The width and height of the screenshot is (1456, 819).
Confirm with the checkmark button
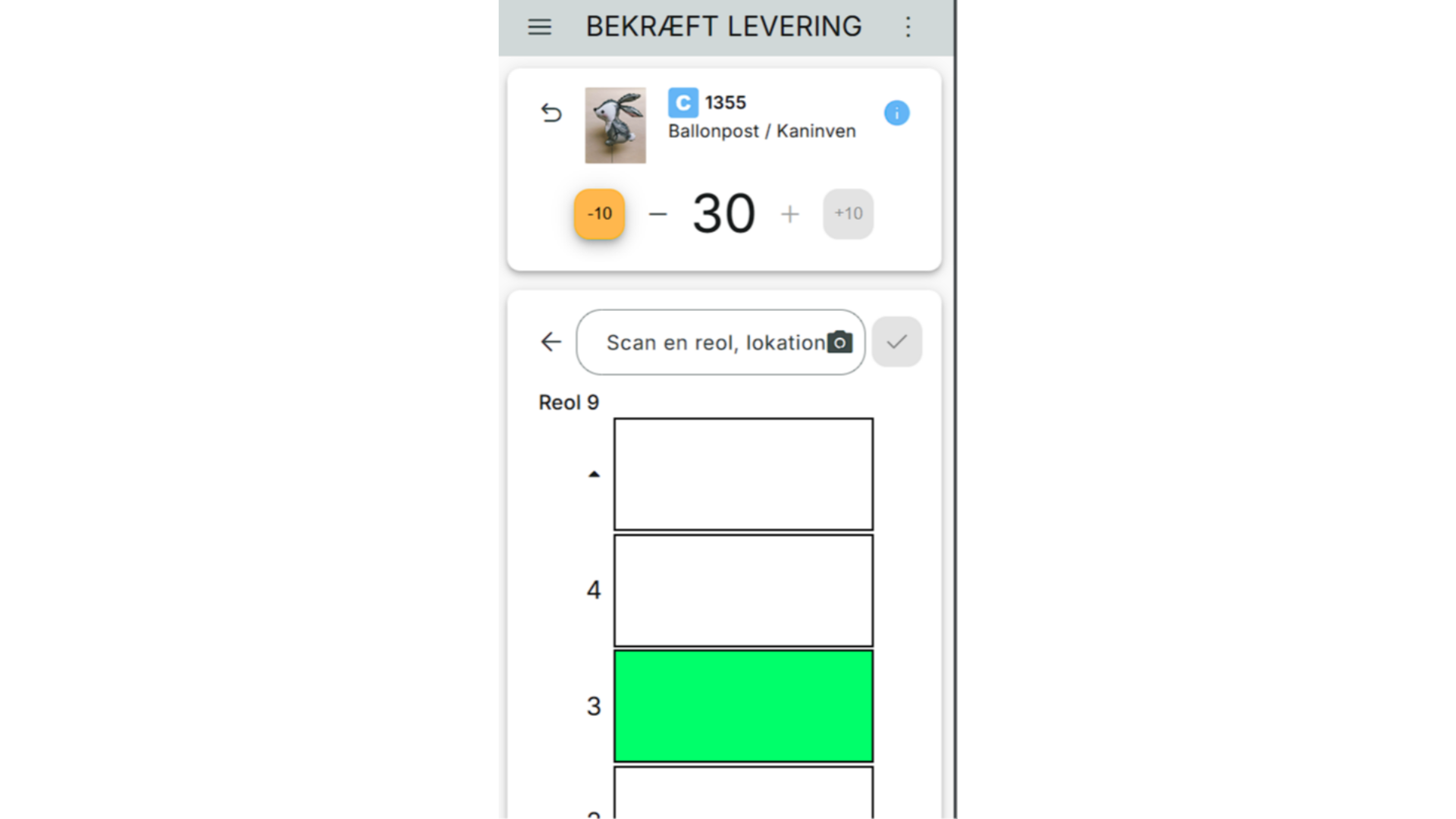pyautogui.click(x=896, y=342)
